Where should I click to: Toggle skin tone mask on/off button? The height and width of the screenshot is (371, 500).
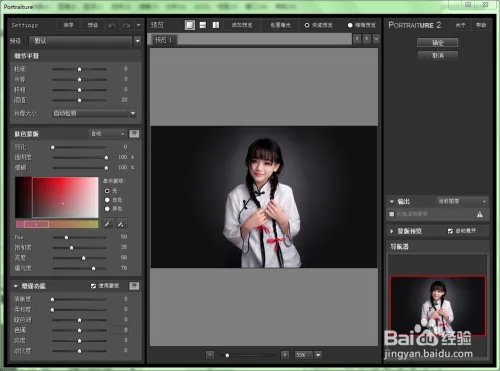[x=134, y=134]
